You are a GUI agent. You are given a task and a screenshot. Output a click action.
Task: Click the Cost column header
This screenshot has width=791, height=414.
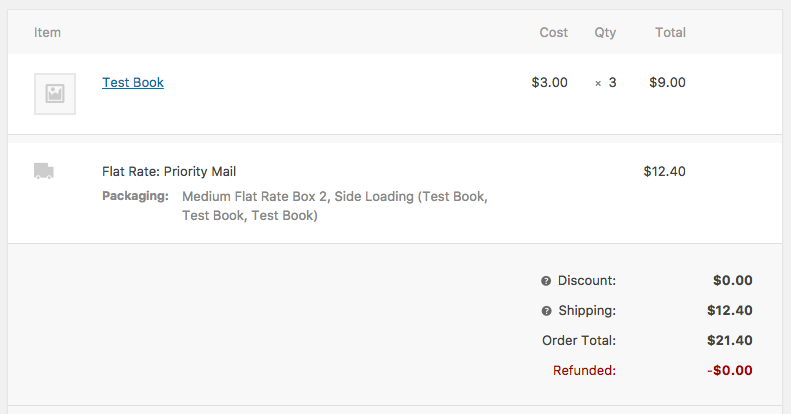pos(553,32)
